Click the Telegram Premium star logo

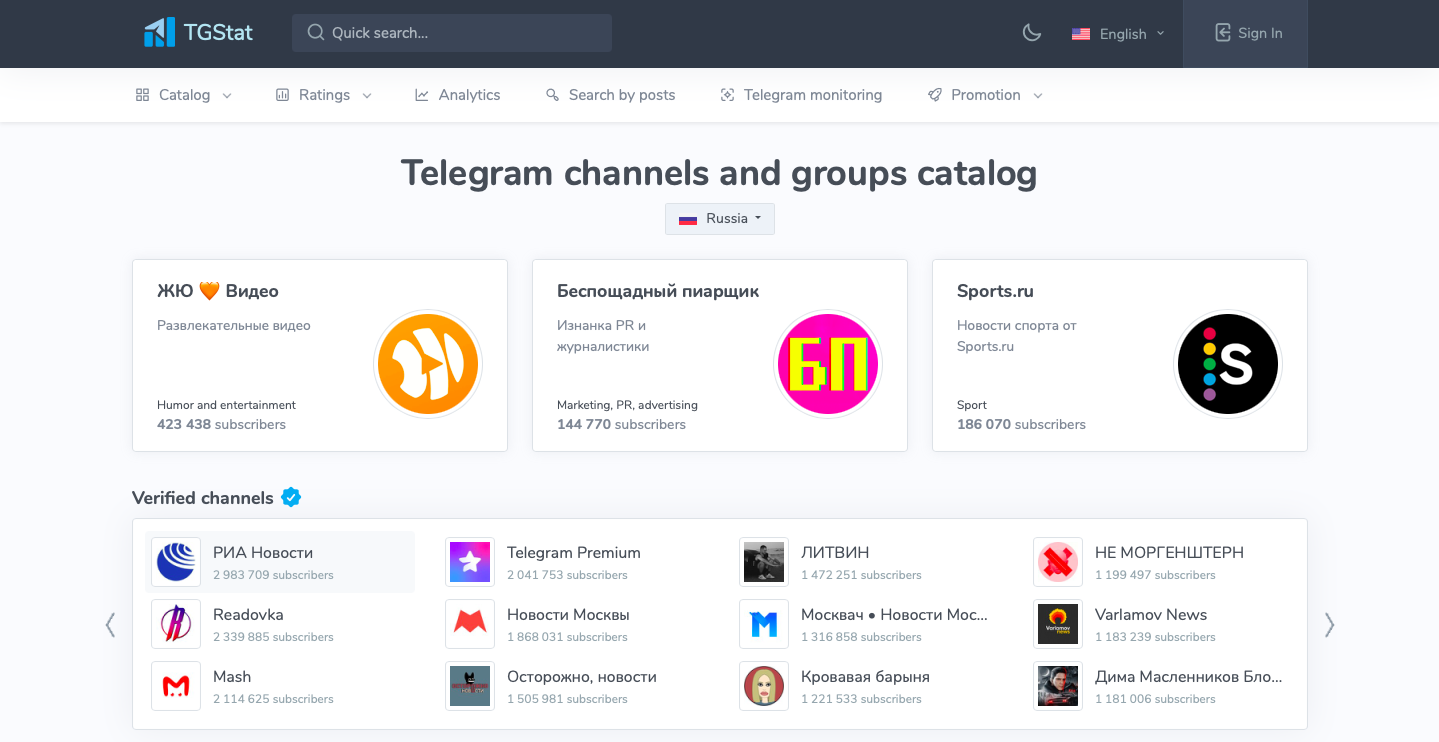click(x=470, y=562)
